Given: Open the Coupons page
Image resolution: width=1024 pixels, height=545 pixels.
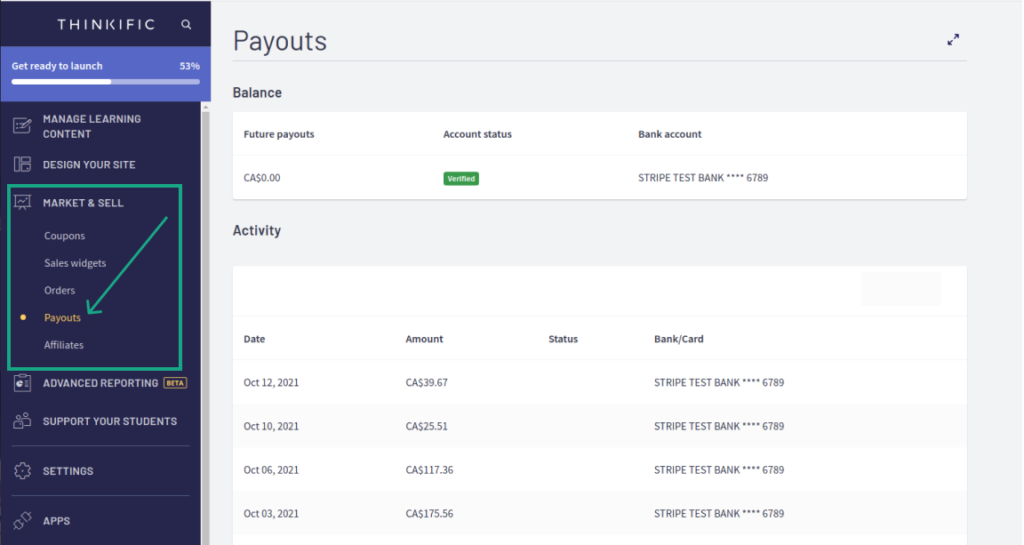Looking at the screenshot, I should tap(64, 236).
